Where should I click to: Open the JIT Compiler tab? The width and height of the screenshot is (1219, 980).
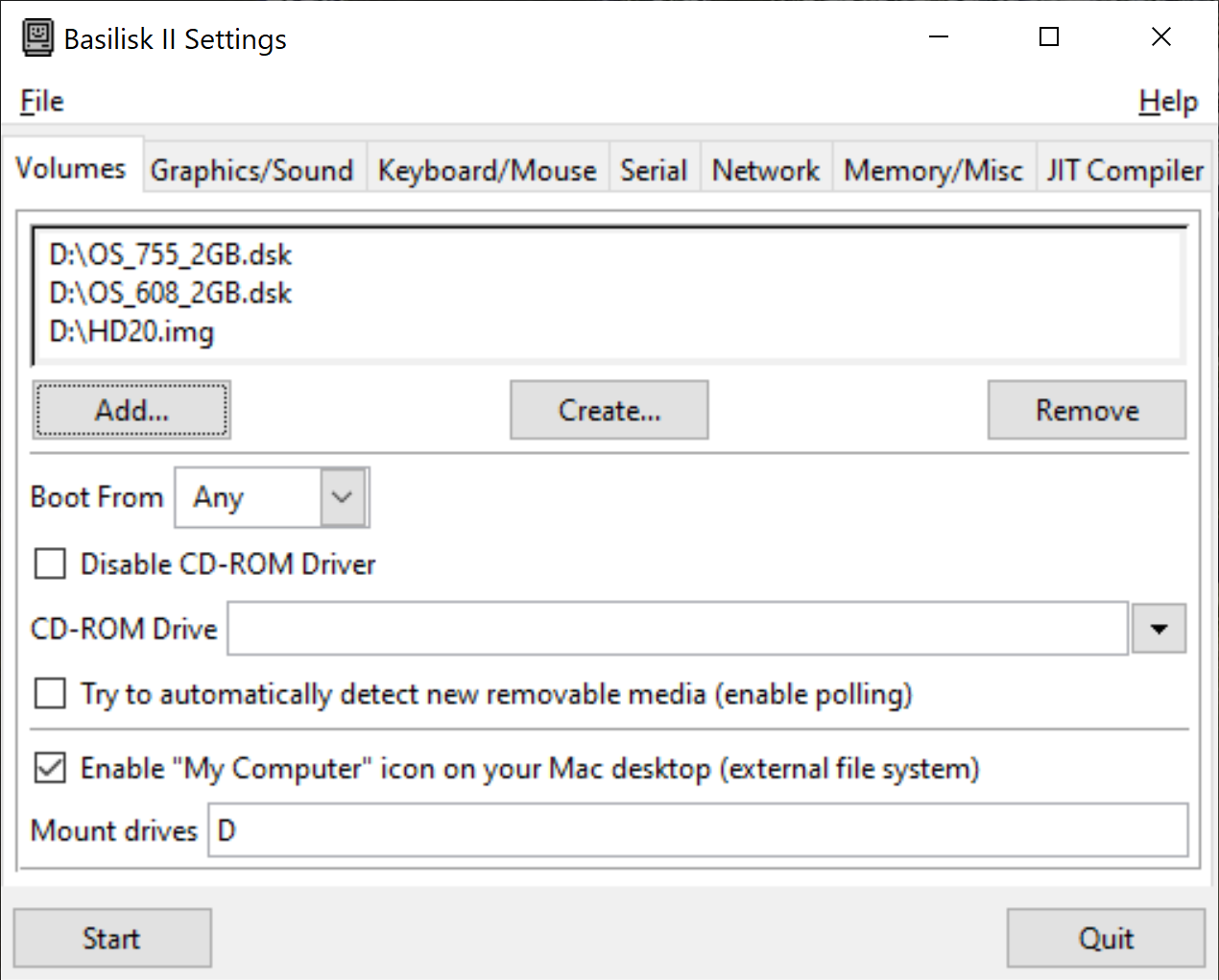(1123, 169)
